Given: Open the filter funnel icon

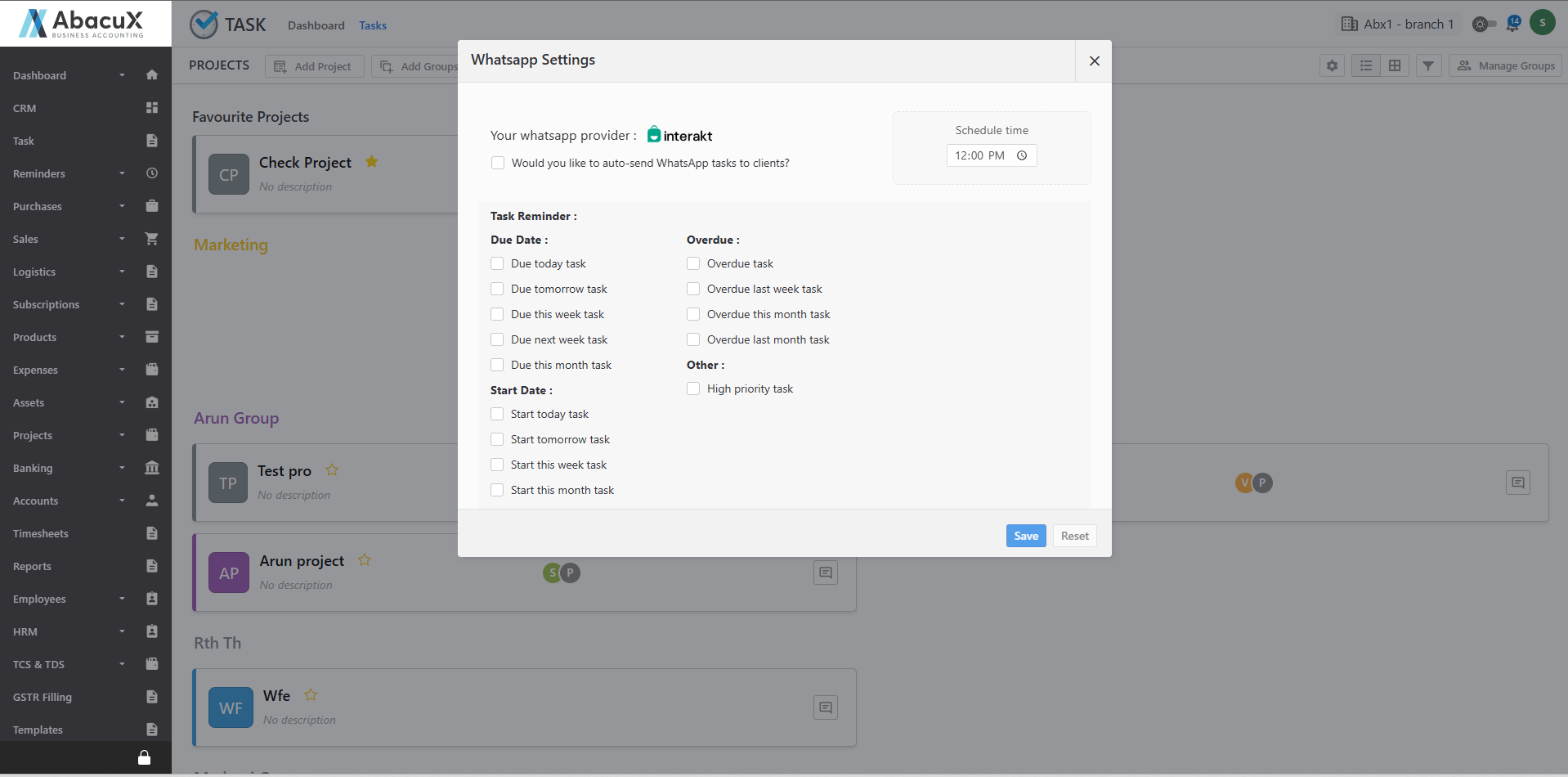Looking at the screenshot, I should coord(1427,65).
